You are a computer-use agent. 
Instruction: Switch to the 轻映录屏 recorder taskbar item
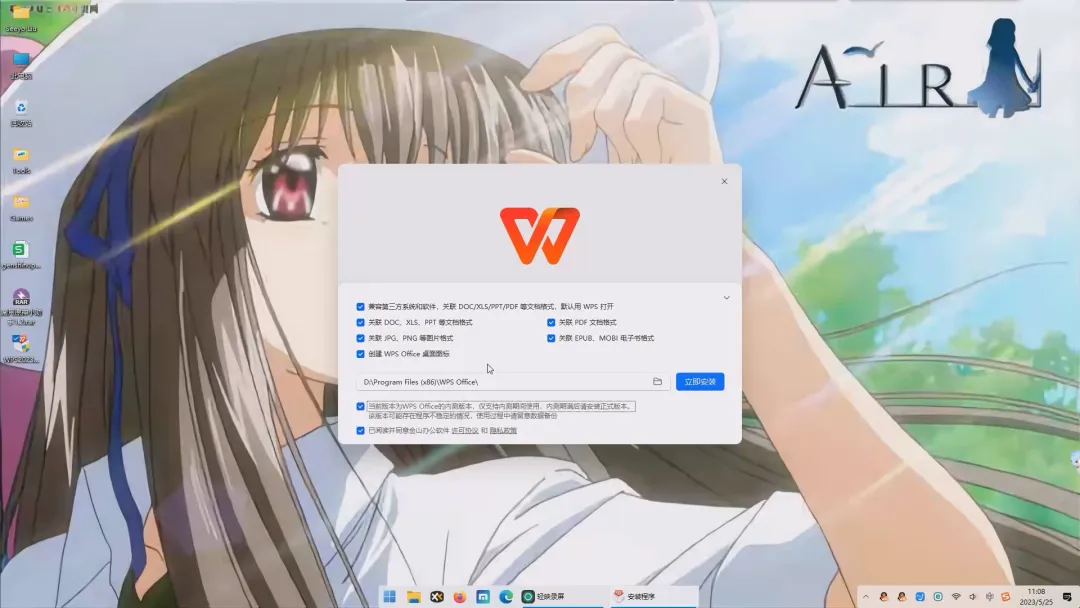pos(561,596)
